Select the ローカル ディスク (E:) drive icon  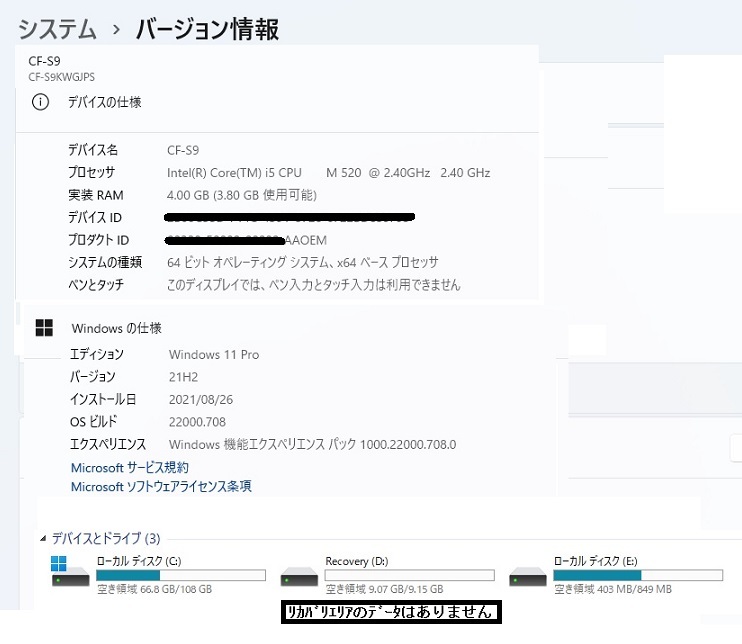click(x=528, y=576)
